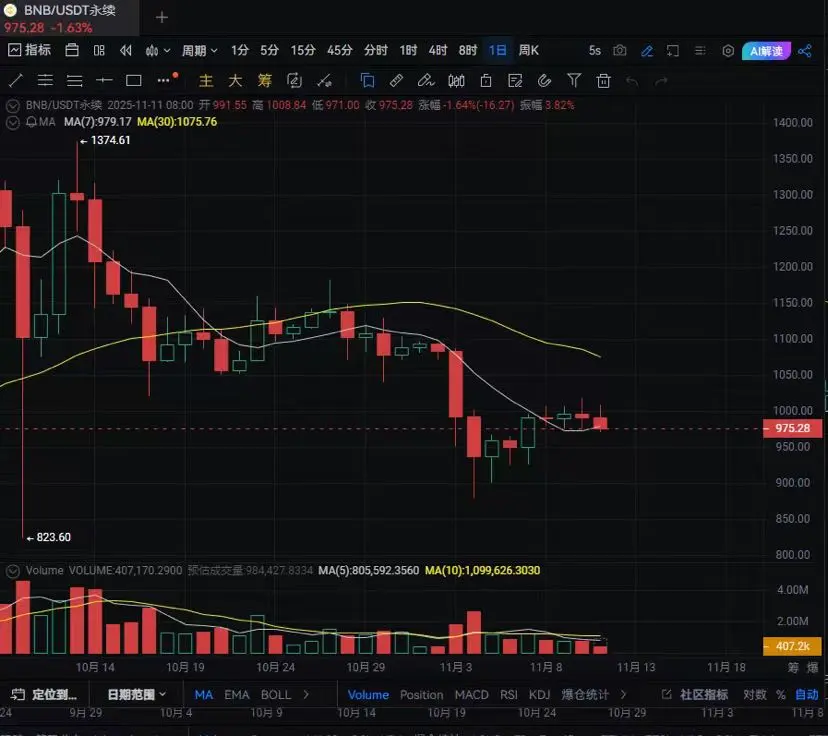This screenshot has height=736, width=828.
Task: Select the trend line drawing tool
Action: coord(16,81)
